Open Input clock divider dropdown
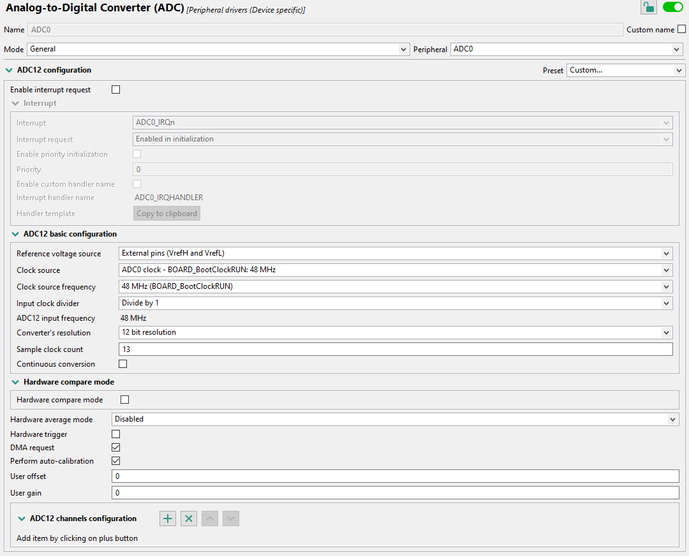The image size is (689, 556). coord(395,303)
